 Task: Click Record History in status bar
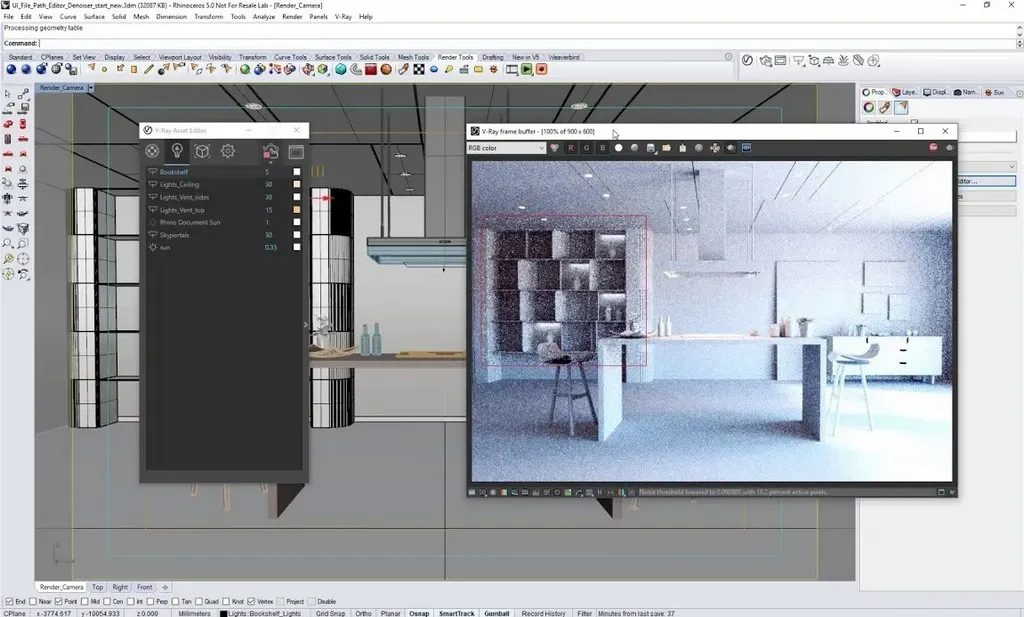coord(543,613)
